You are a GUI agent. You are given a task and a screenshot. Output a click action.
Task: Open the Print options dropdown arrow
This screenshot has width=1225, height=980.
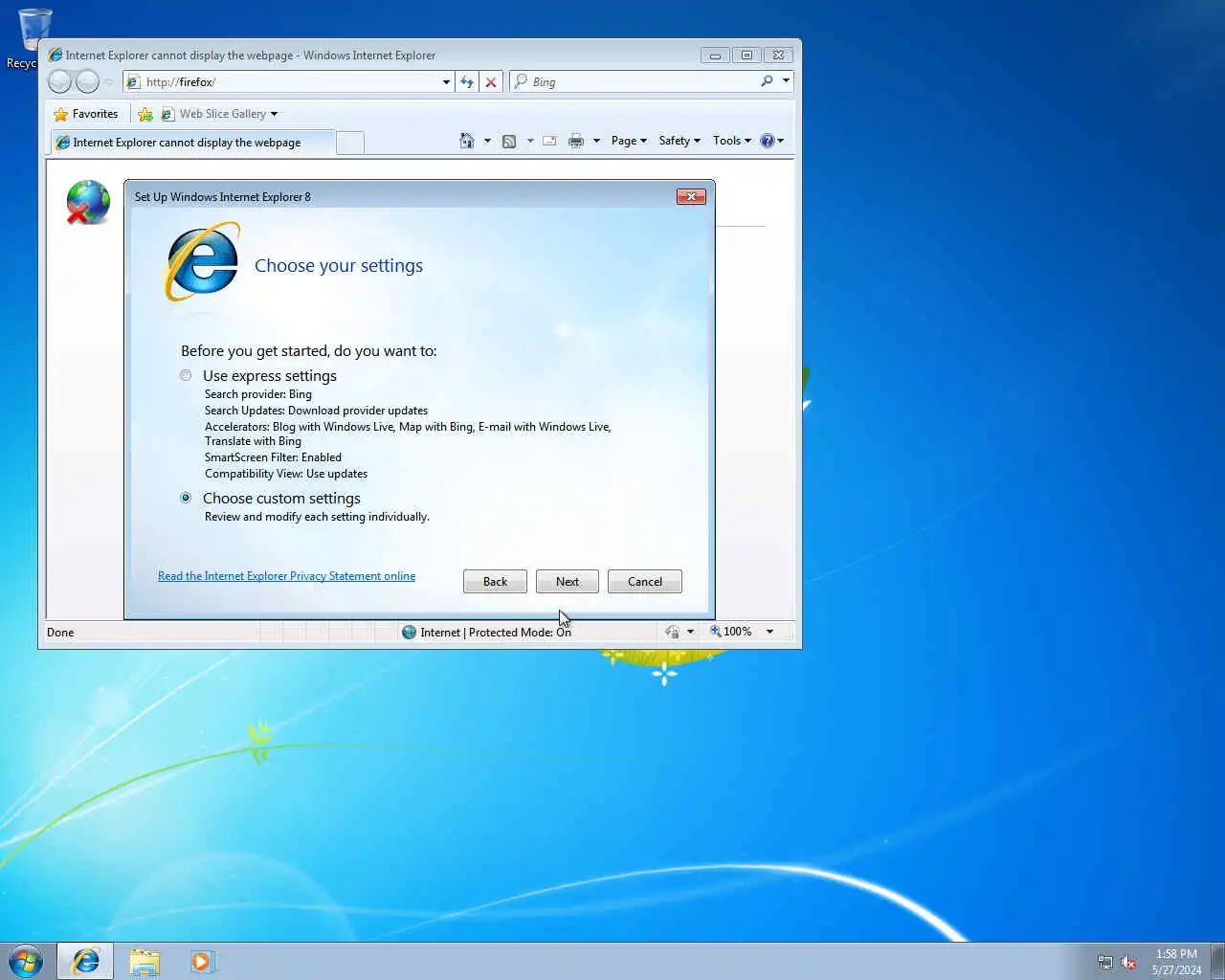596,141
